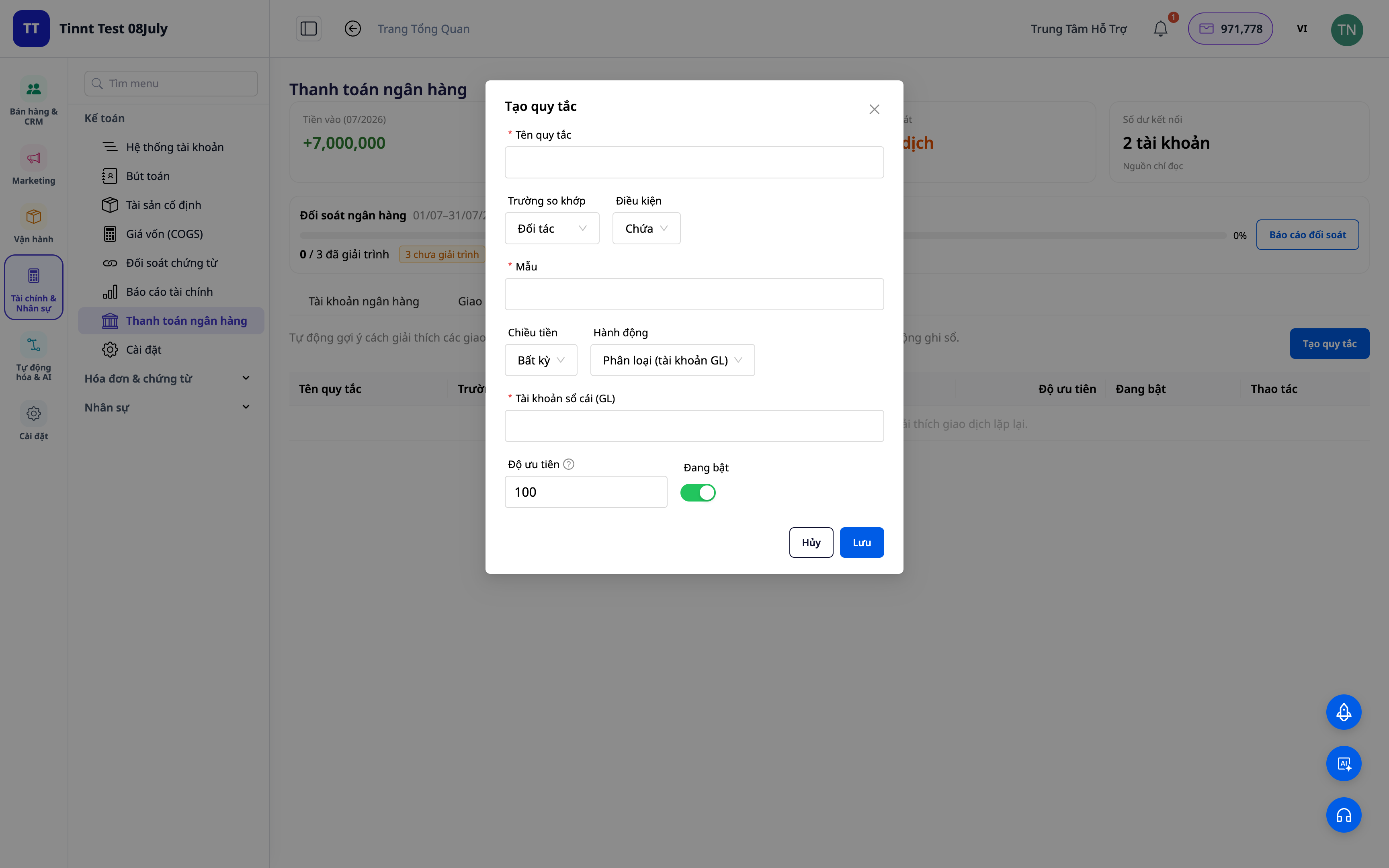Click the 2 tài khoản balance card
This screenshot has width=1389, height=868.
pyautogui.click(x=1239, y=142)
